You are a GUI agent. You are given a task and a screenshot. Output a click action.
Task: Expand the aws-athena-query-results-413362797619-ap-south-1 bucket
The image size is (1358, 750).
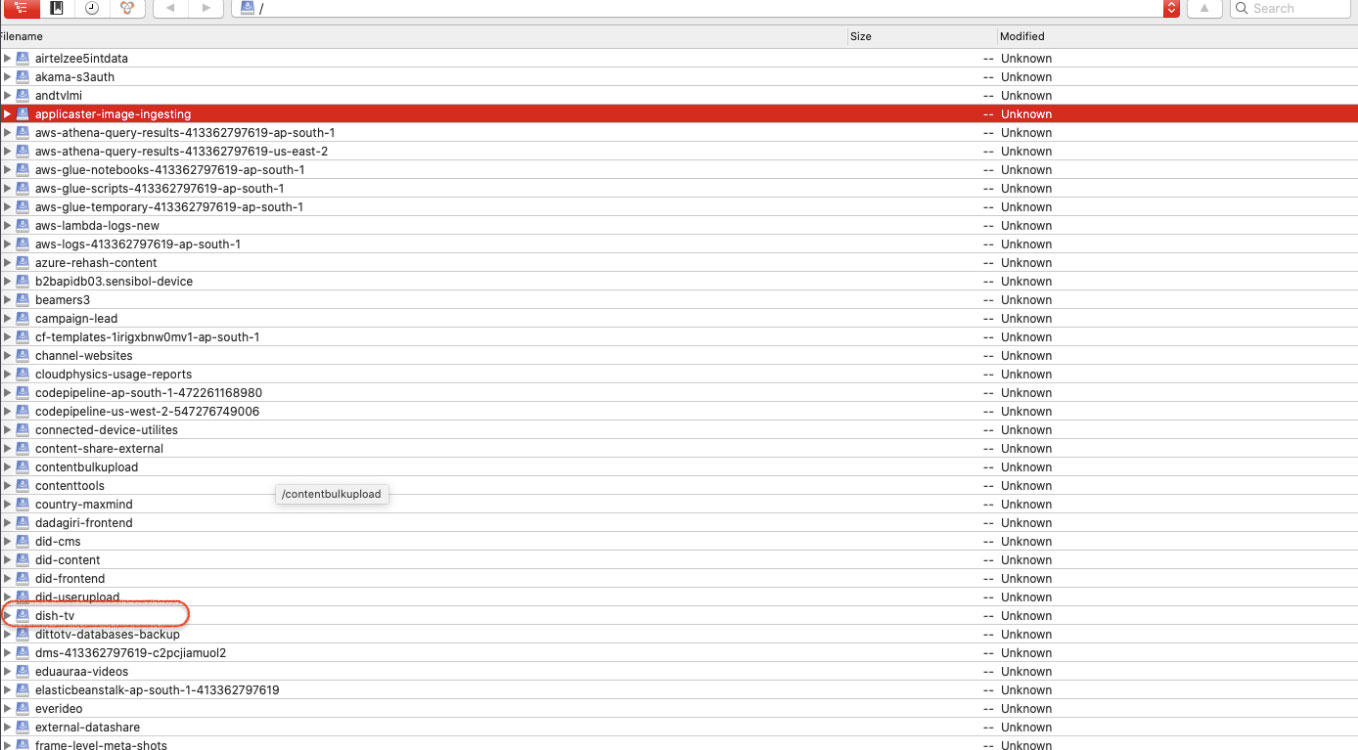point(7,132)
